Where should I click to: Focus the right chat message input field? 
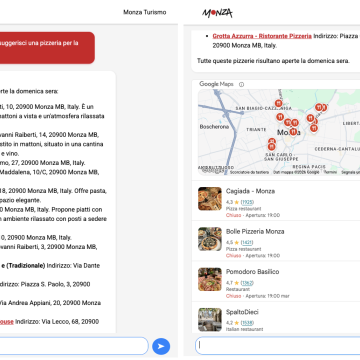pos(278,346)
